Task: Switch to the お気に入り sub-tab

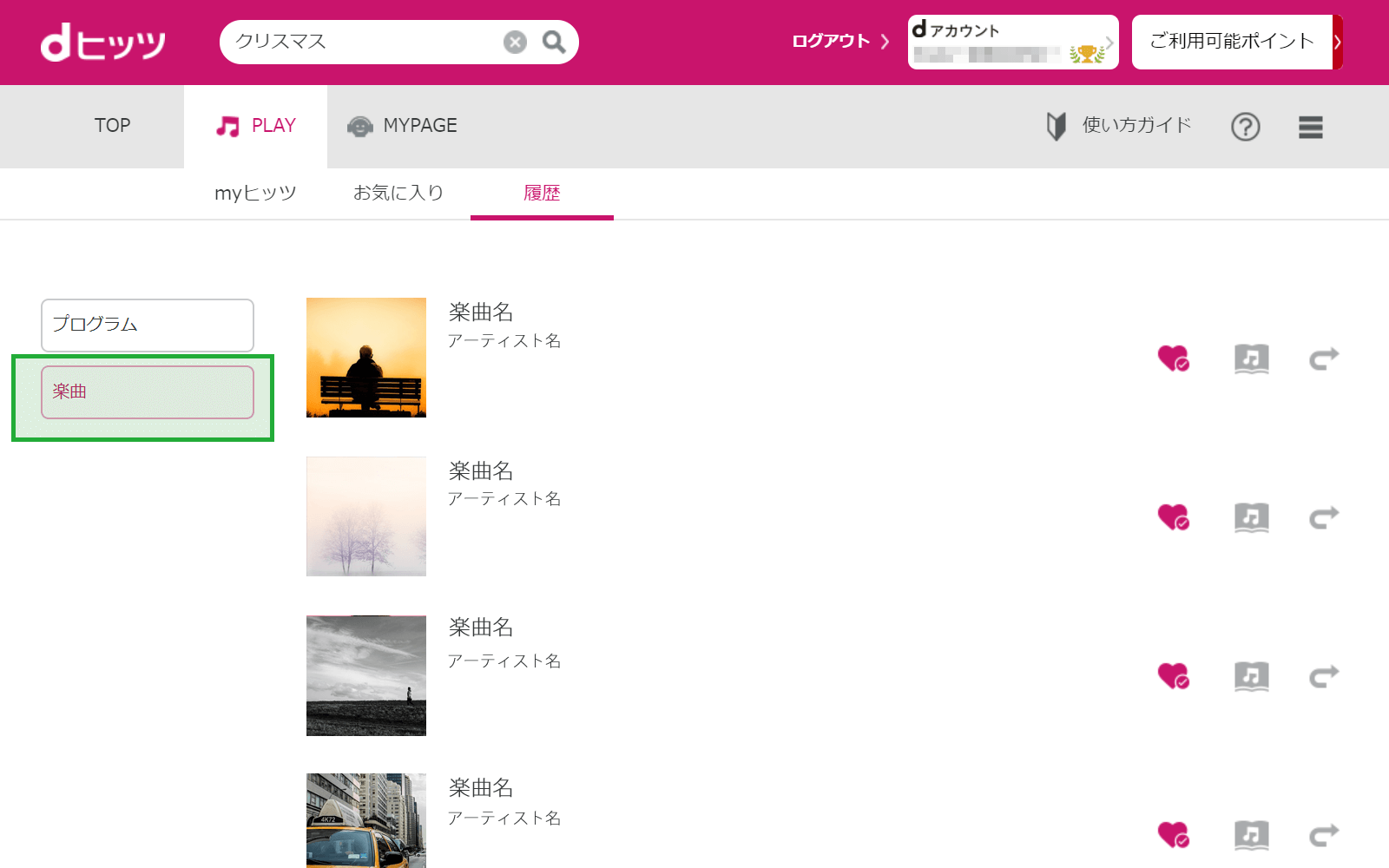Action: pyautogui.click(x=398, y=193)
